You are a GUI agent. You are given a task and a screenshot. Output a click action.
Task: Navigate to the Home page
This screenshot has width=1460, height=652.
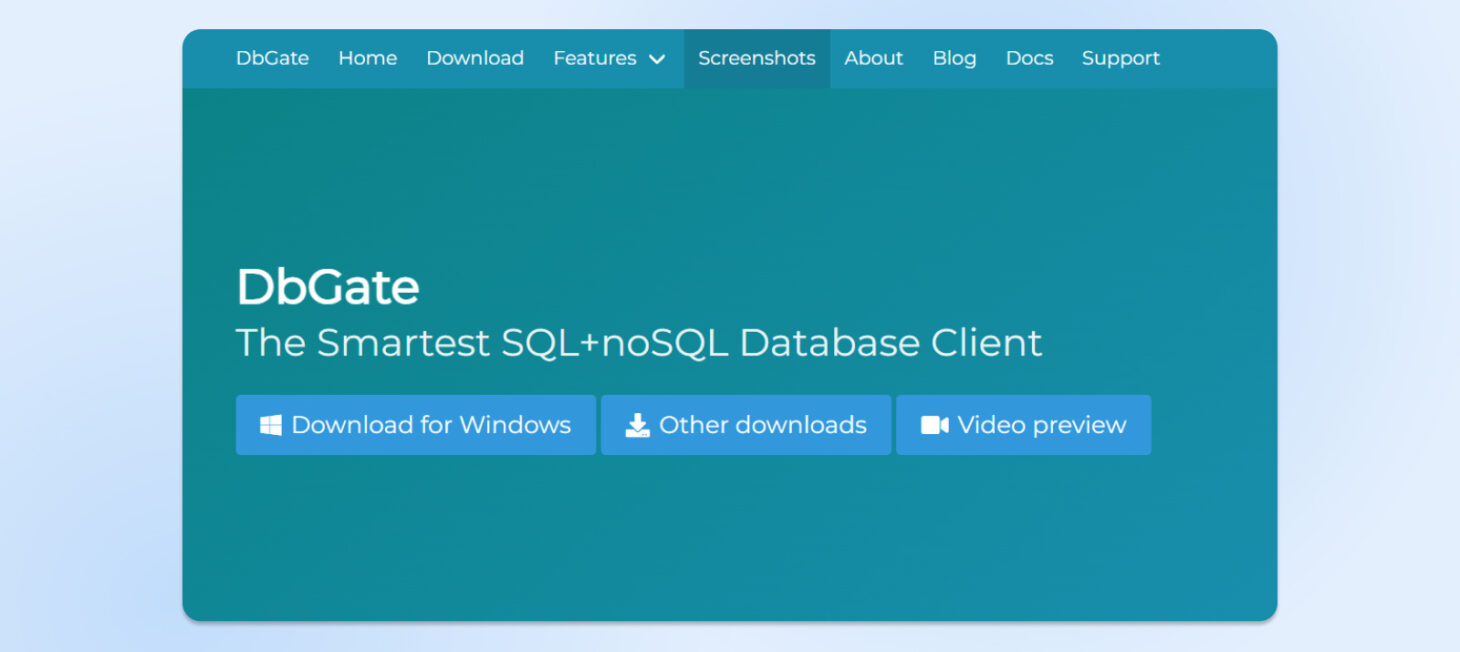(x=367, y=58)
